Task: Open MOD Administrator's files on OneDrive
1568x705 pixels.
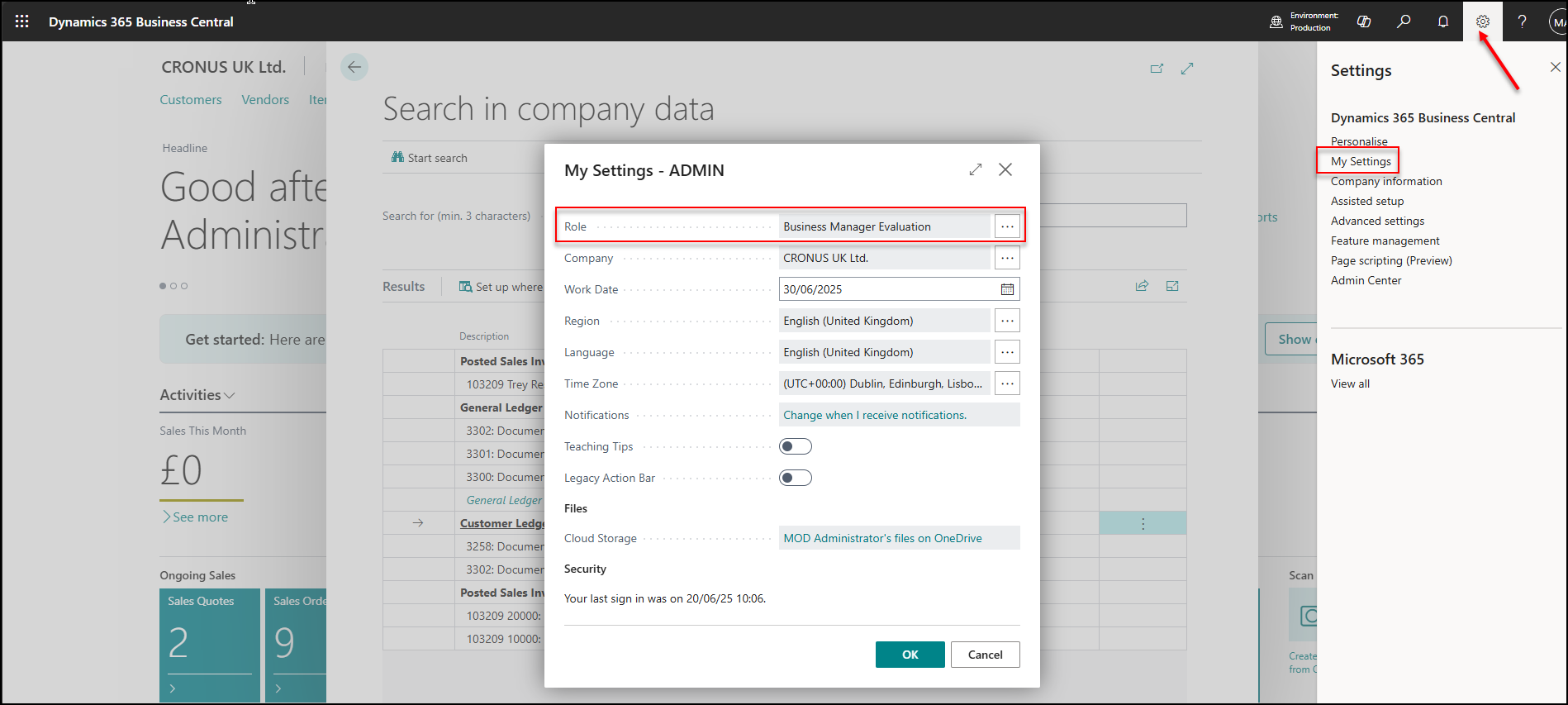Action: coord(882,538)
